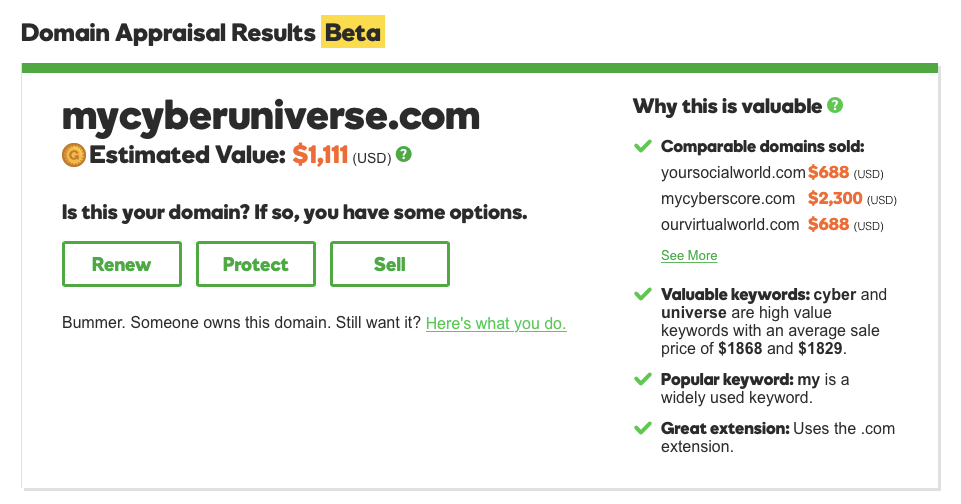
Task: Open the help icon beside Estimated Value
Action: pyautogui.click(x=403, y=155)
